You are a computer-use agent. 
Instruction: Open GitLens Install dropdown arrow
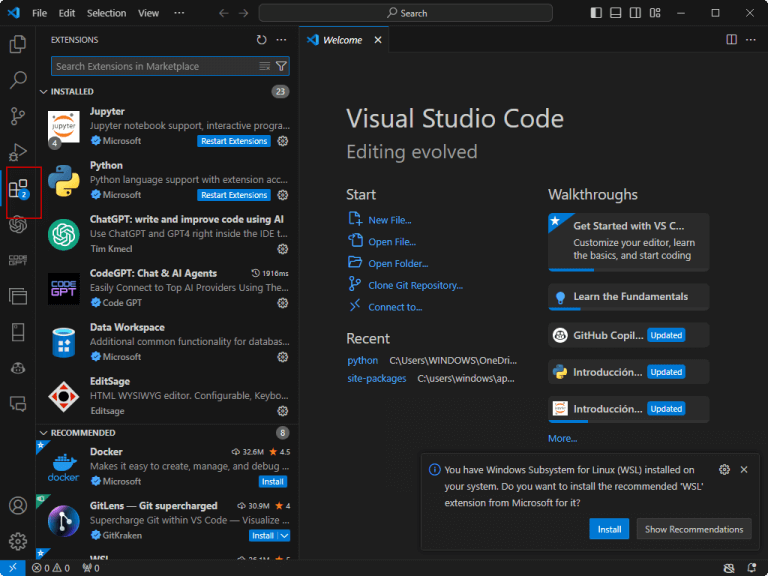pyautogui.click(x=285, y=535)
